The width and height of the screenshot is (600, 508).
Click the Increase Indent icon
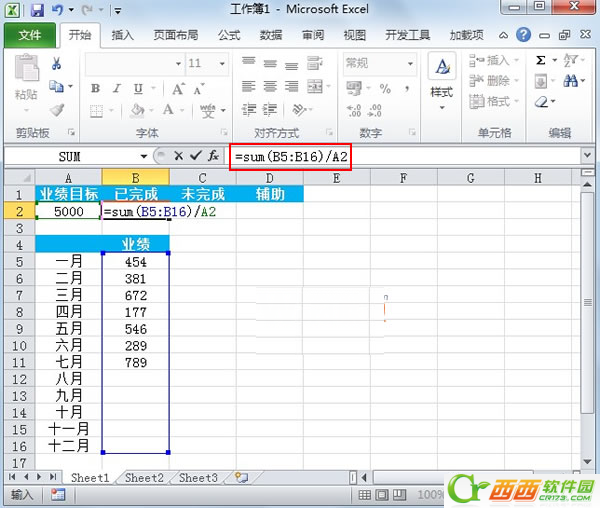click(270, 110)
